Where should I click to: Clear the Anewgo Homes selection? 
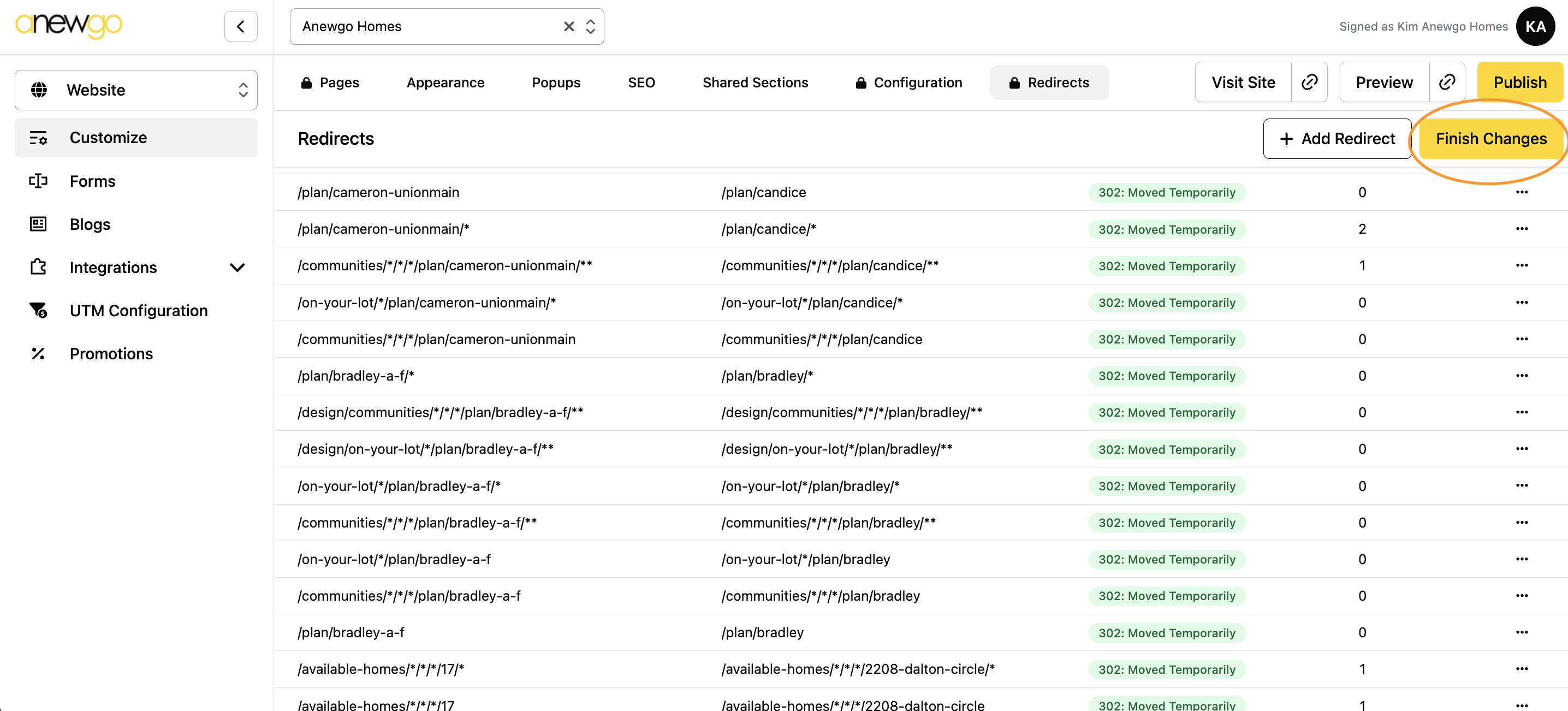click(568, 26)
